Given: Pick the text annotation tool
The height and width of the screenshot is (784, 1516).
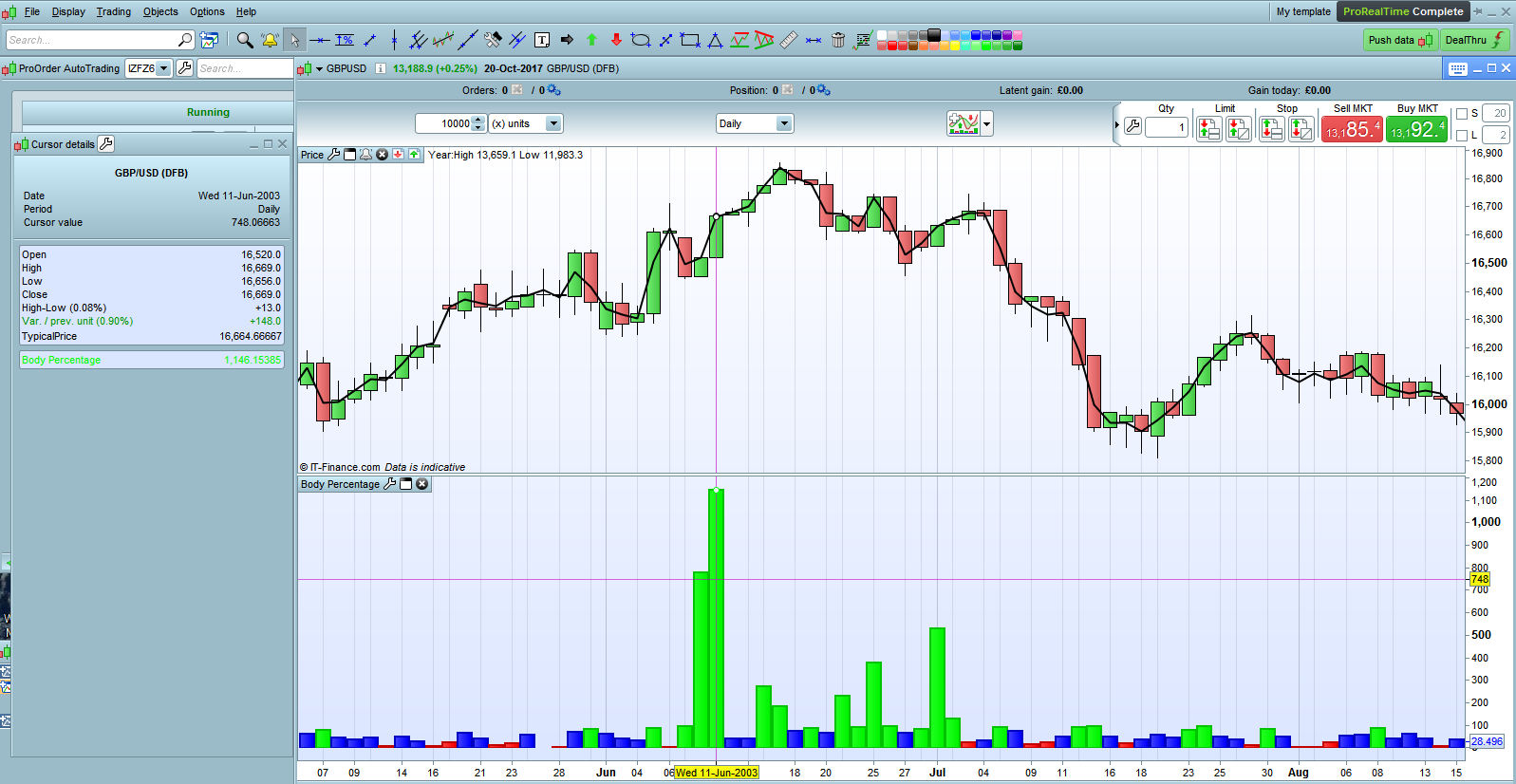Looking at the screenshot, I should [x=542, y=40].
